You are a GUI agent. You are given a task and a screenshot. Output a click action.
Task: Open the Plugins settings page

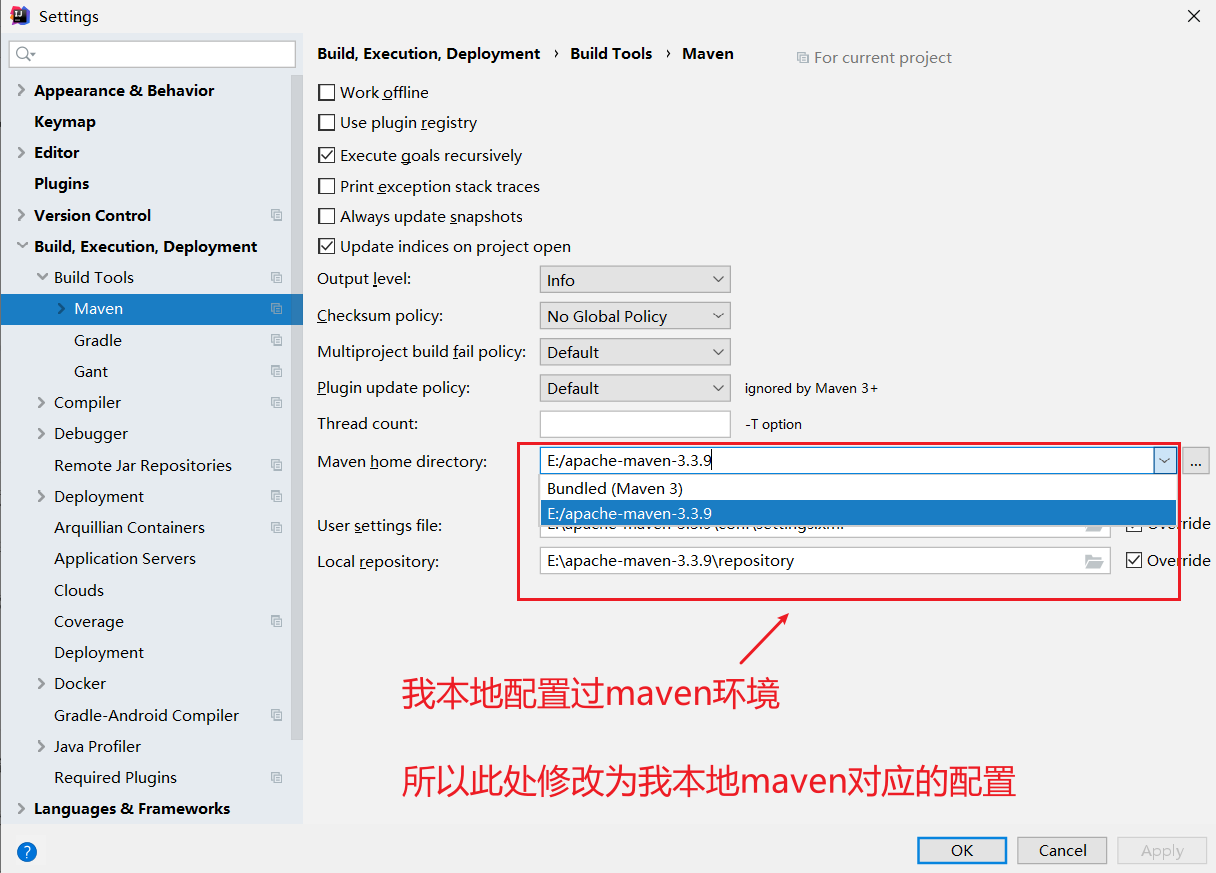[62, 183]
